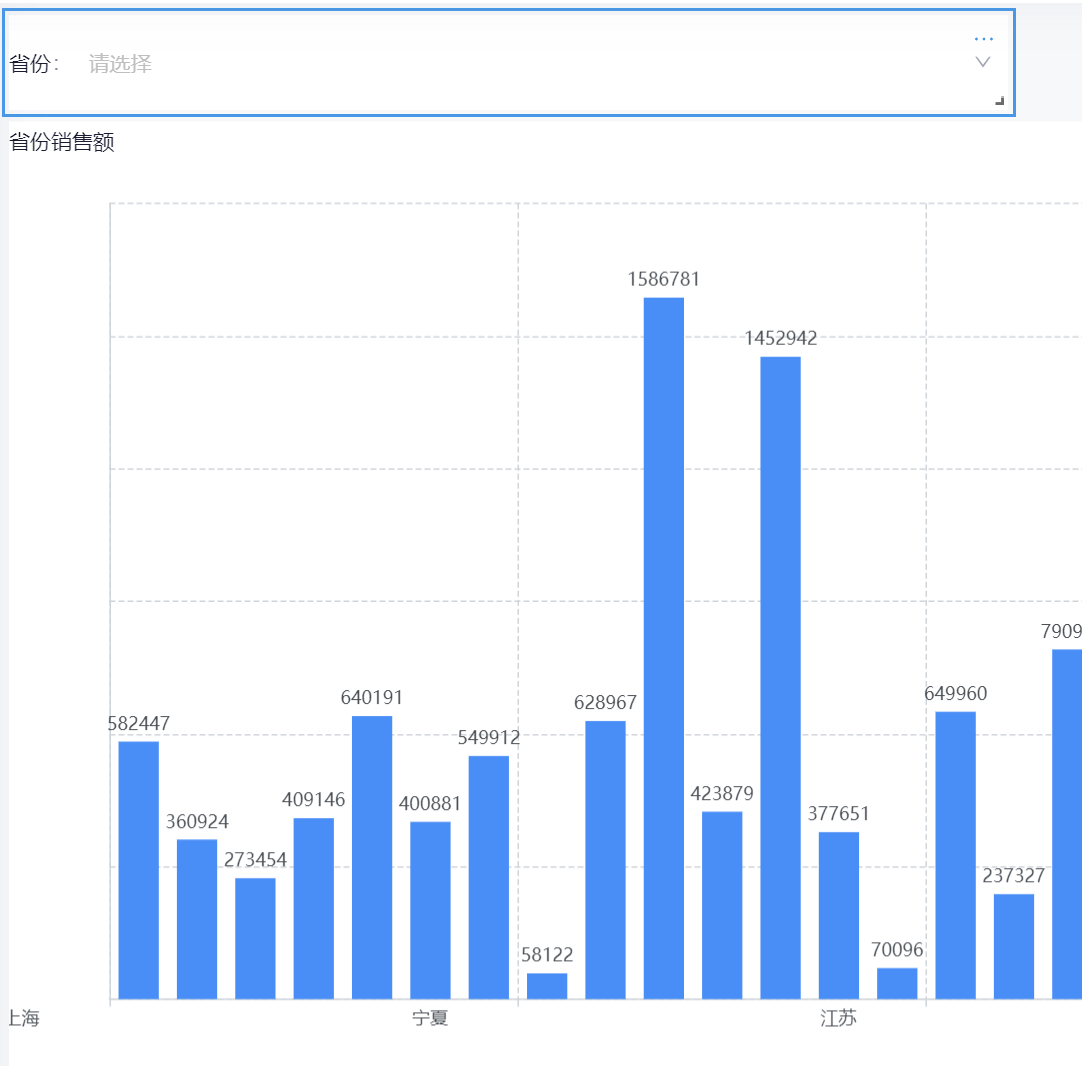
Task: Select the bar labeled 582447
Action: (139, 870)
